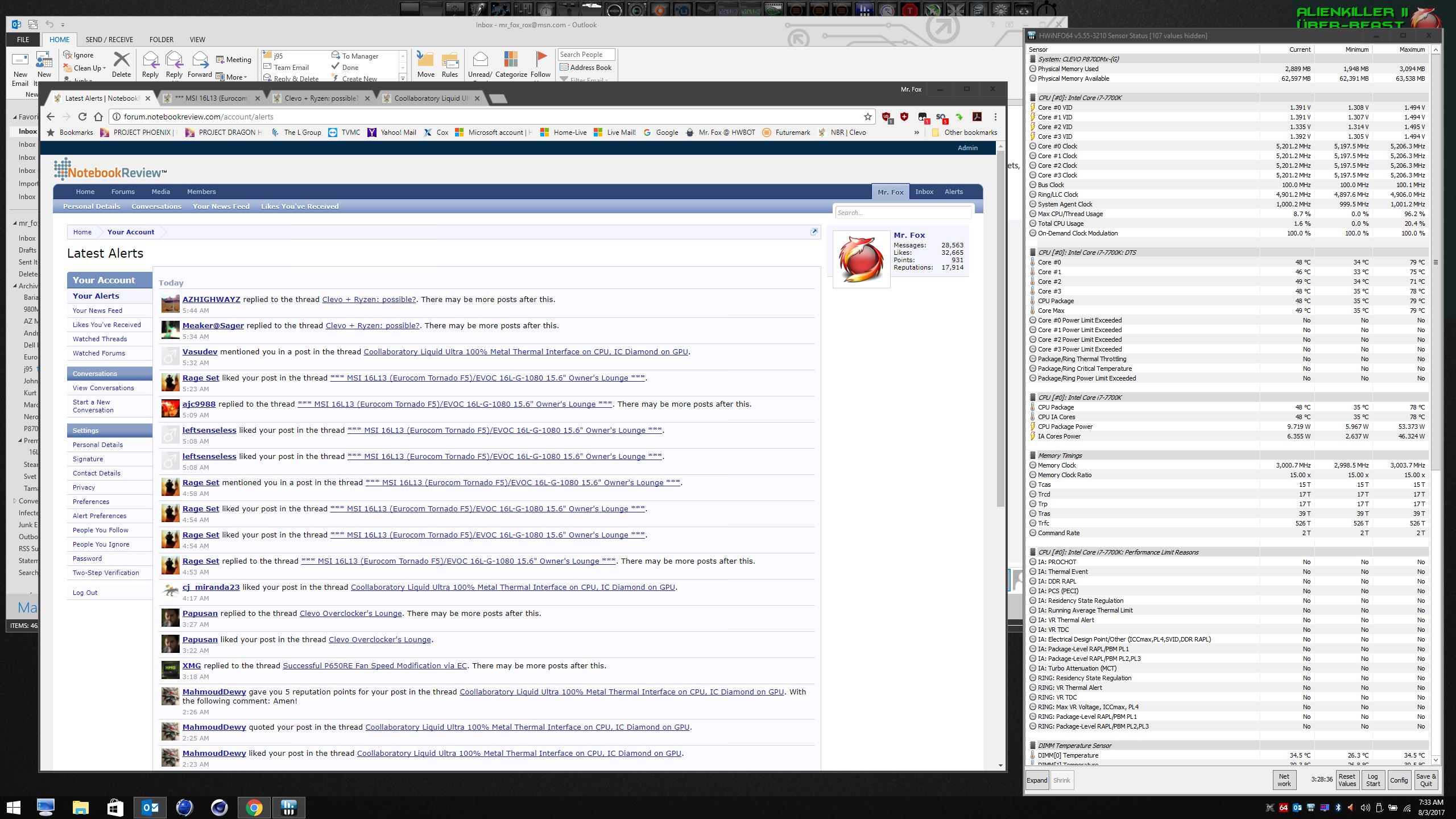Expand the Quick Steps gallery arrow
Viewport: 1456px width, 819px height.
click(x=403, y=78)
